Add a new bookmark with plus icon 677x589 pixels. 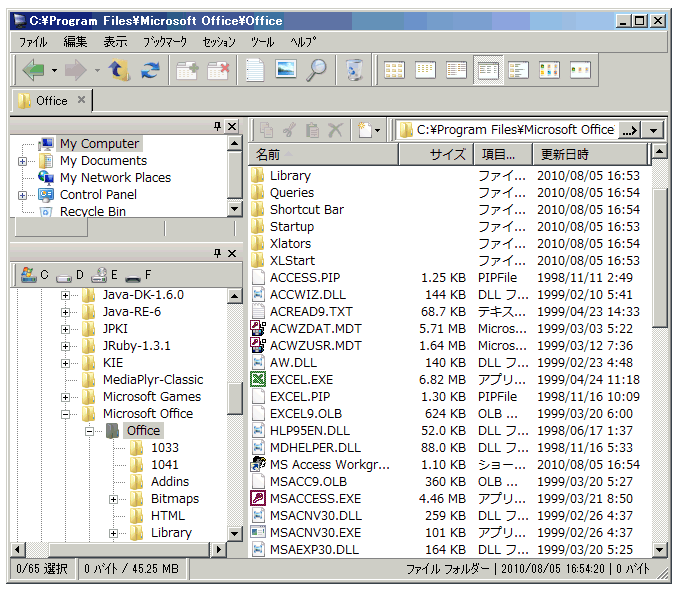[x=187, y=70]
